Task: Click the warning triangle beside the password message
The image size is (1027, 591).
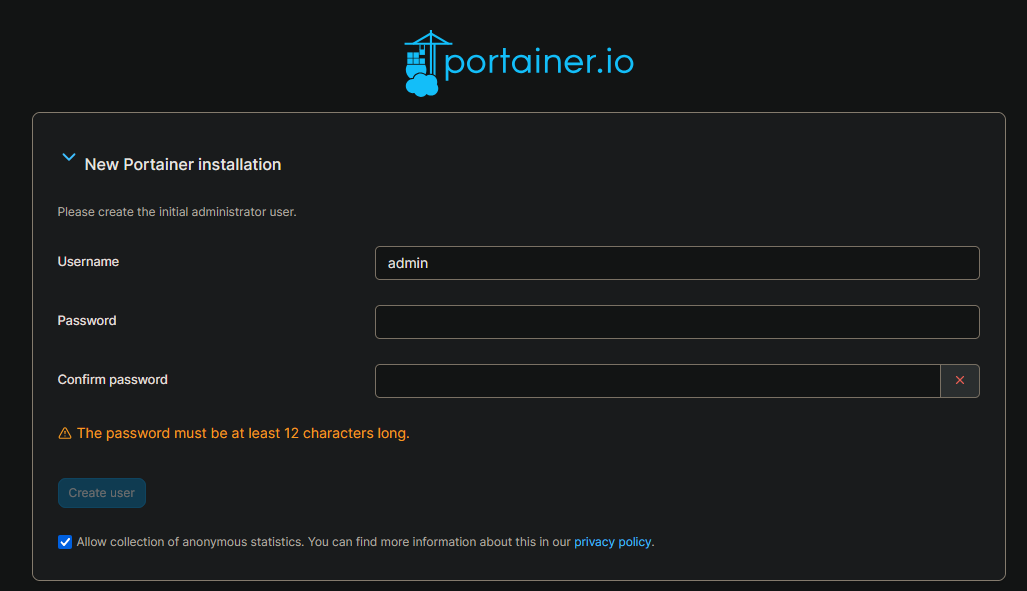Action: 64,432
